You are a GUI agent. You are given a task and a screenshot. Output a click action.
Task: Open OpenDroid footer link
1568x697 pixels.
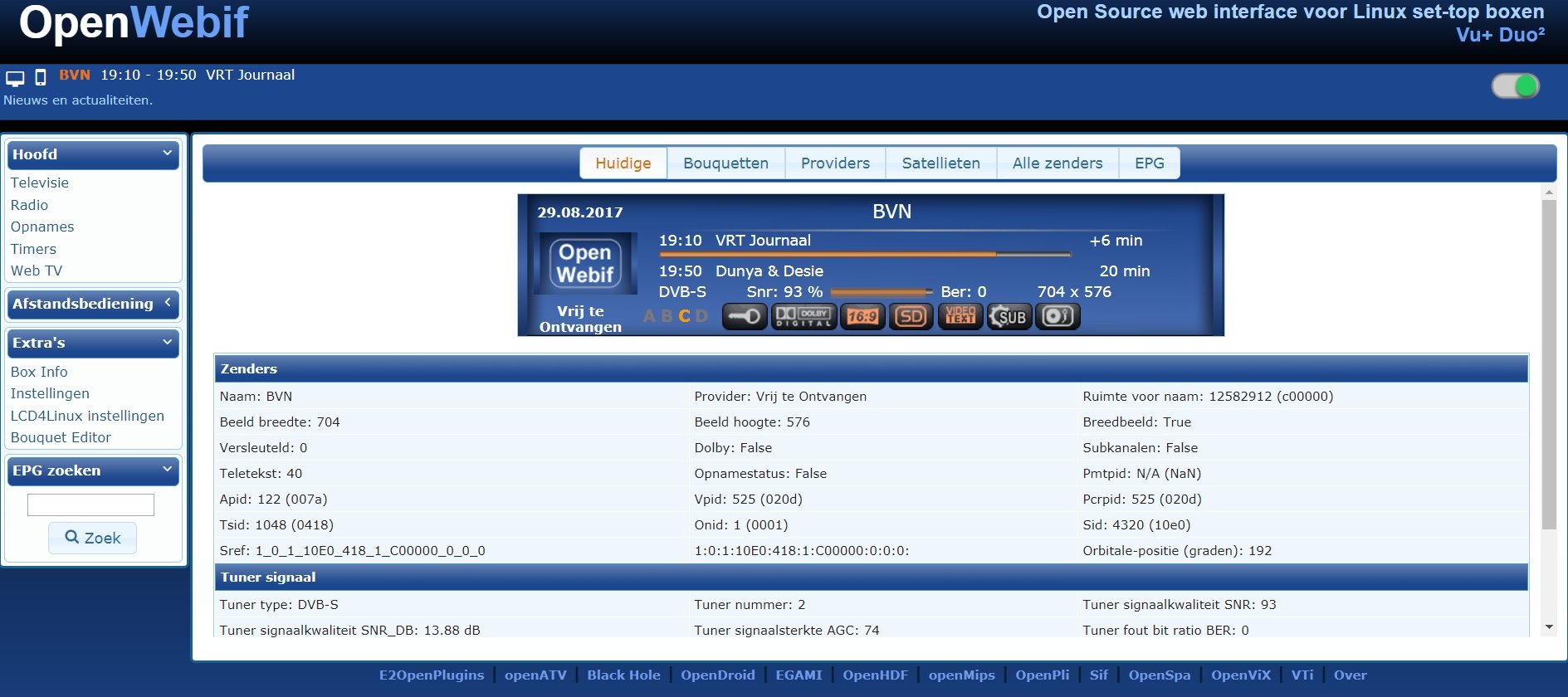pyautogui.click(x=718, y=675)
